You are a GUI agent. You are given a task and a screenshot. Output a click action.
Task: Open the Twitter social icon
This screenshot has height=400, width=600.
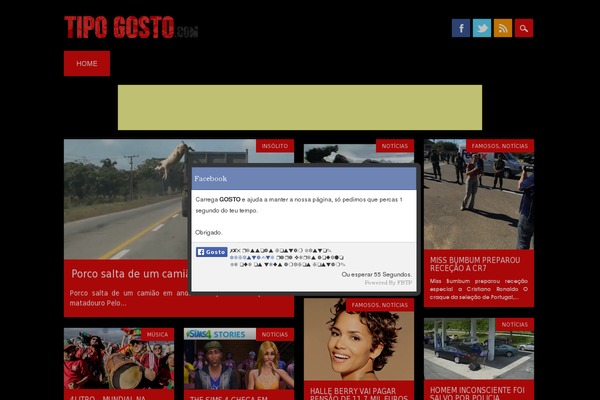tap(482, 28)
